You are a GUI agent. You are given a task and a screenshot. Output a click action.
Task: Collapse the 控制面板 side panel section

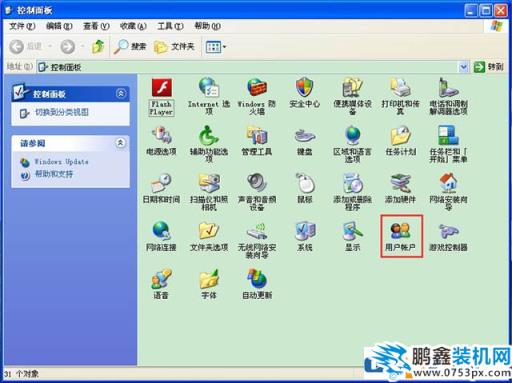tap(121, 94)
